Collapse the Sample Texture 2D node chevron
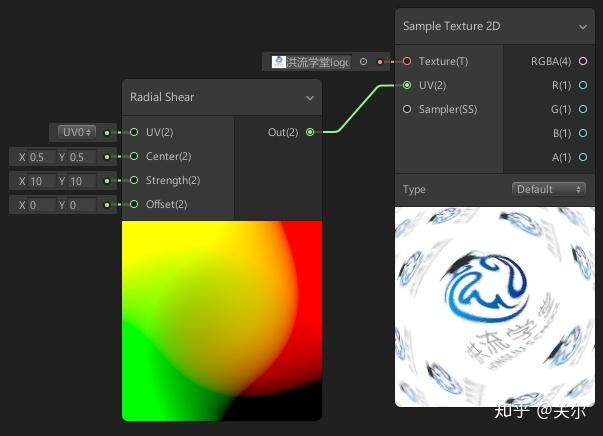The height and width of the screenshot is (436, 603). [583, 27]
